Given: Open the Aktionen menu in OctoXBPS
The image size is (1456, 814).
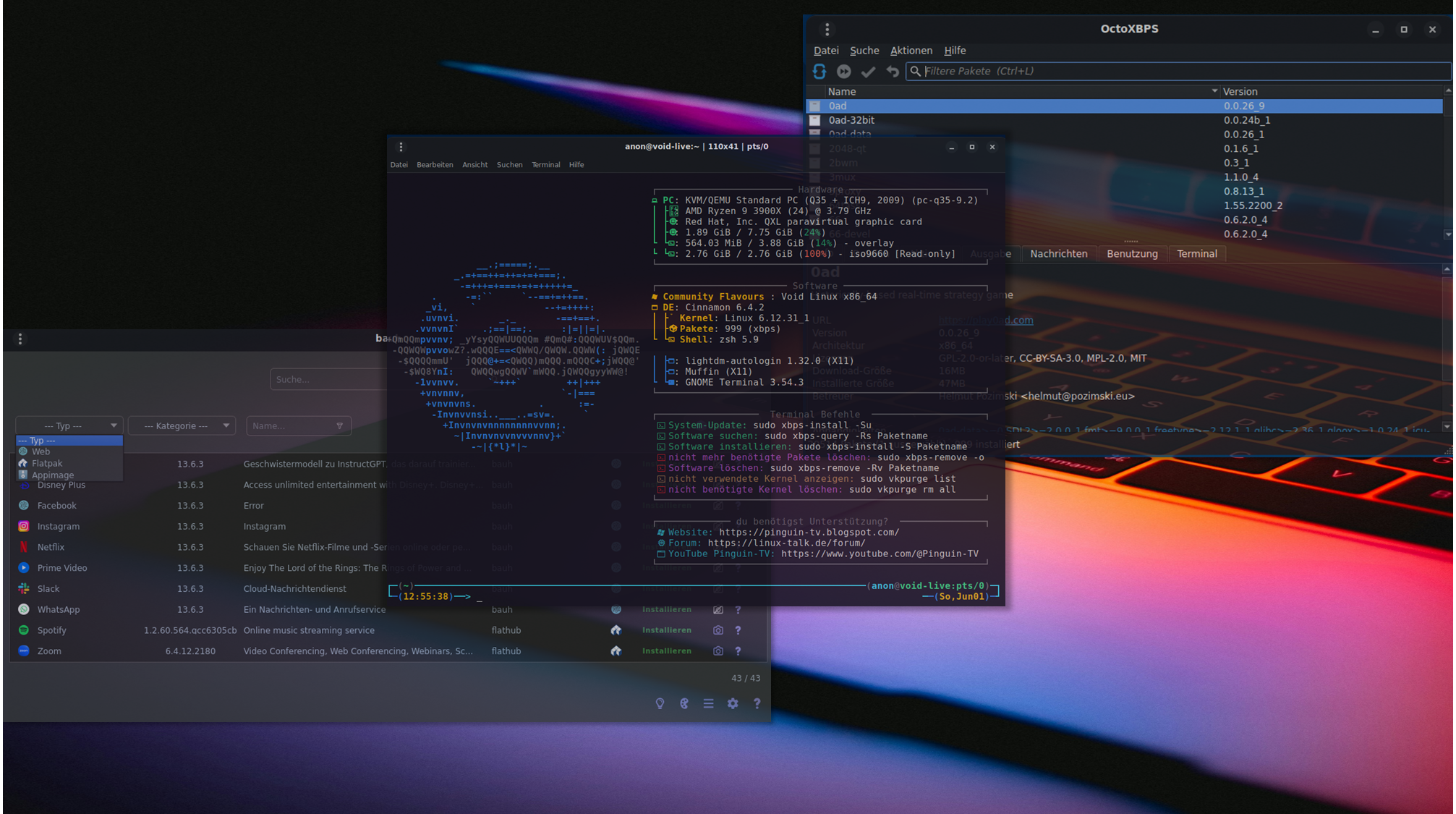Looking at the screenshot, I should pos(911,51).
